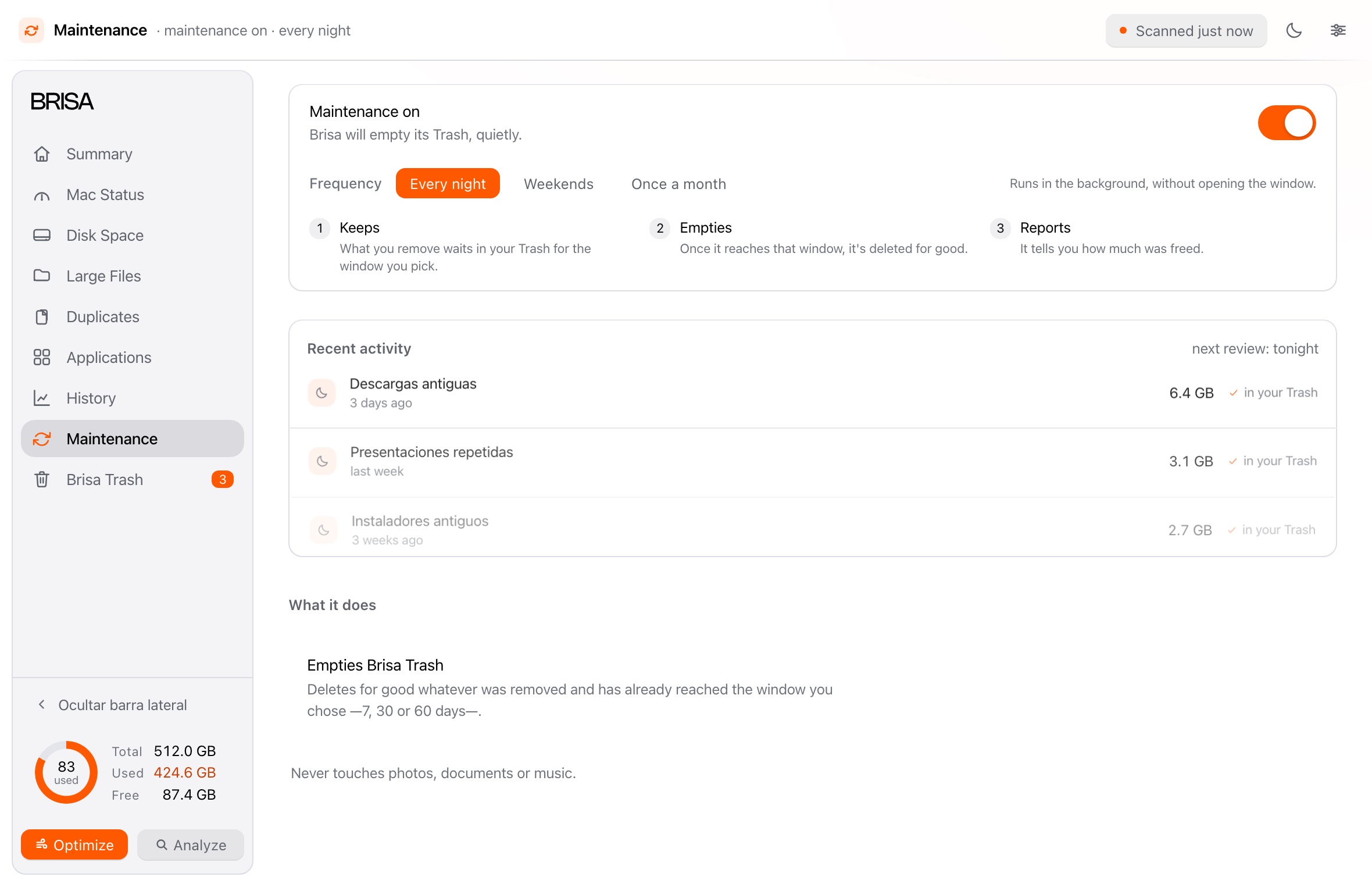Viewport: 1372px width, 884px height.
Task: Click the Optimize button
Action: click(x=74, y=844)
